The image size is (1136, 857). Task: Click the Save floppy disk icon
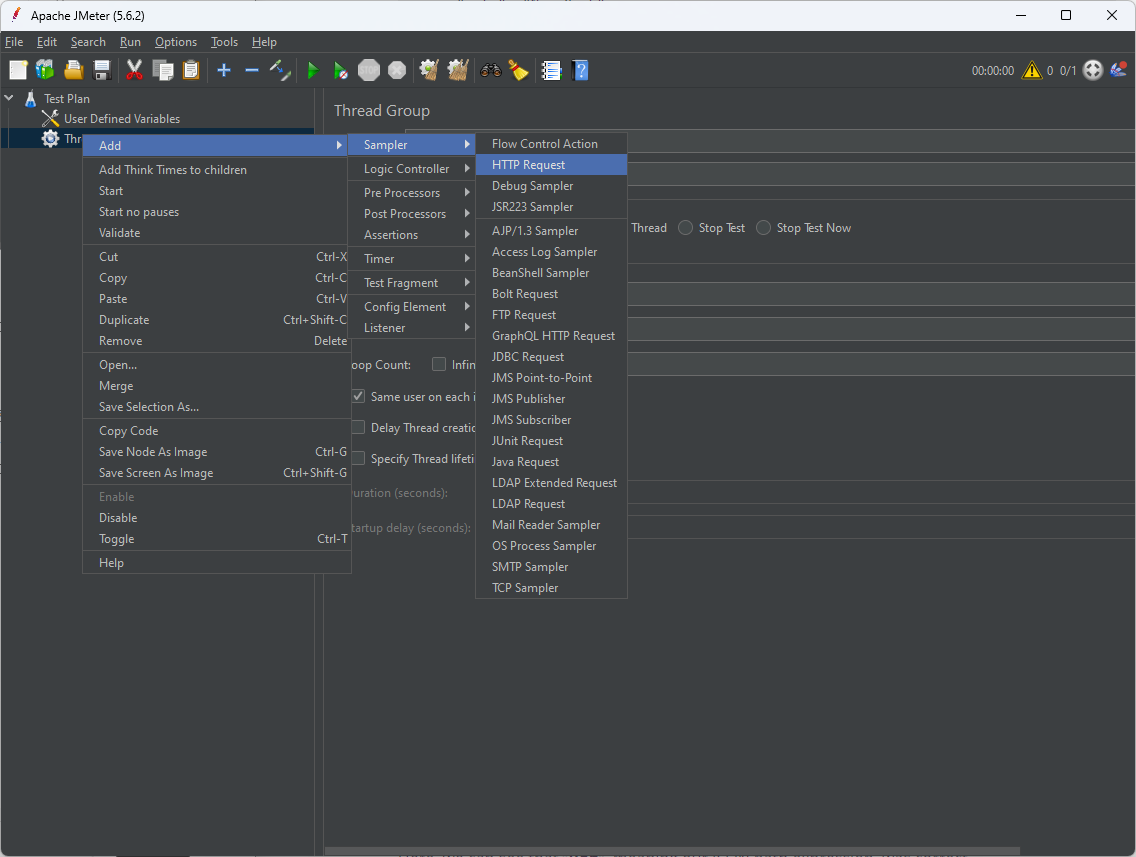[102, 70]
